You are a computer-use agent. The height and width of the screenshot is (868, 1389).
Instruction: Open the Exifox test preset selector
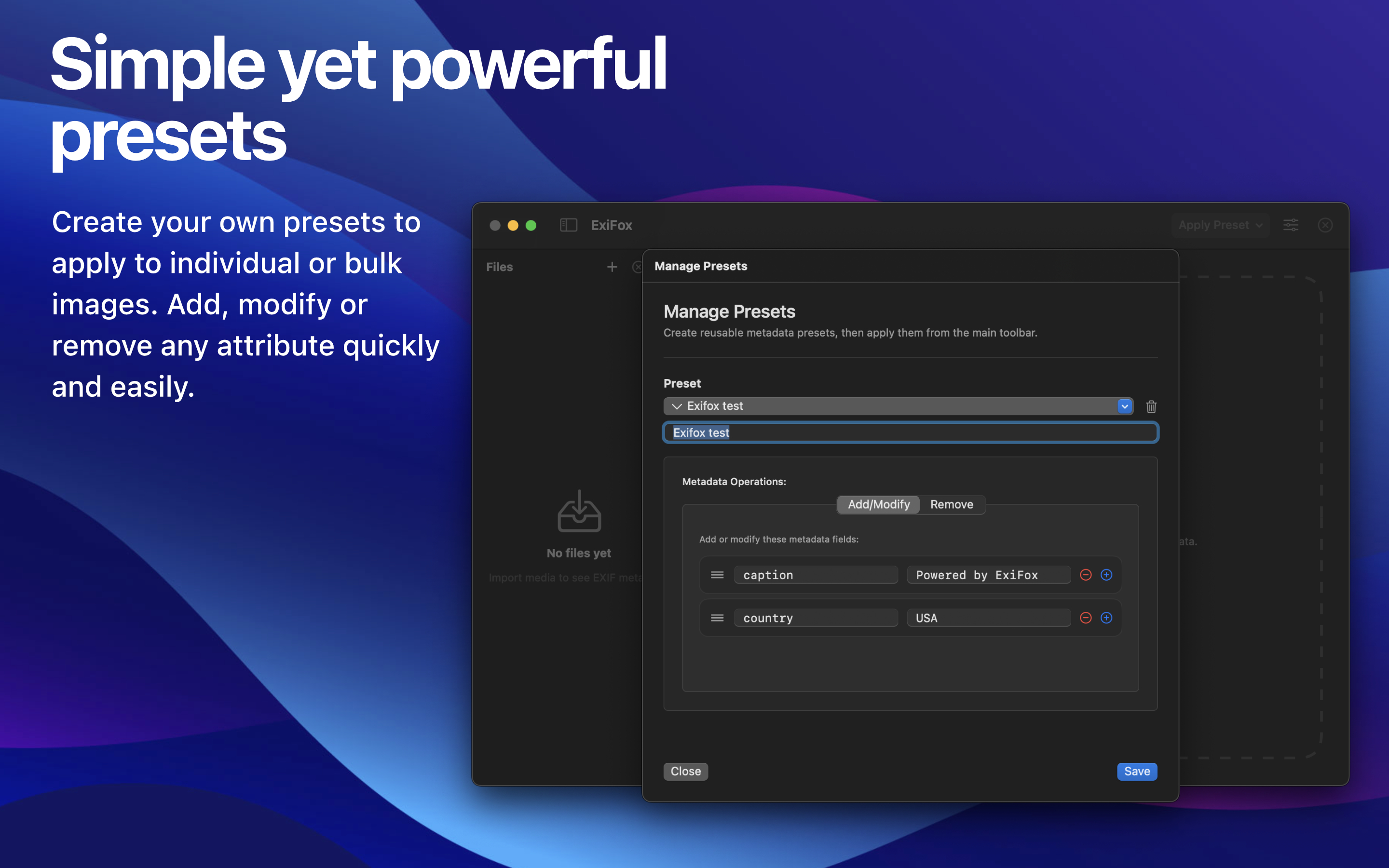898,406
